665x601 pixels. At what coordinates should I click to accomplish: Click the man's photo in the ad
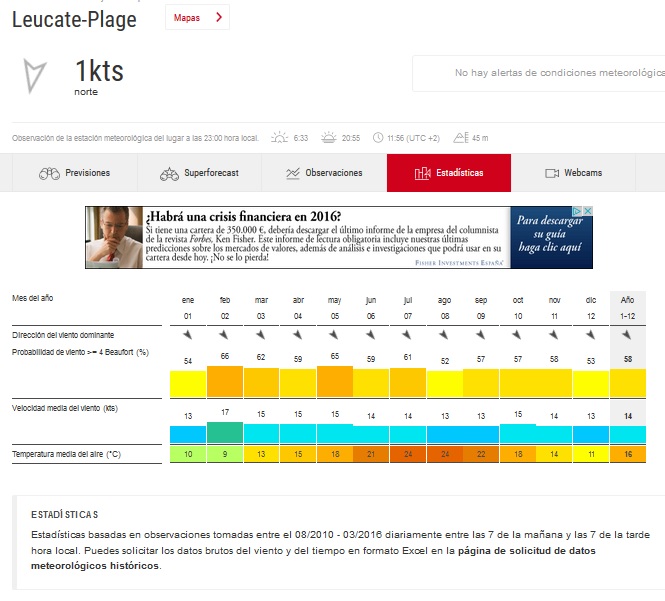114,237
